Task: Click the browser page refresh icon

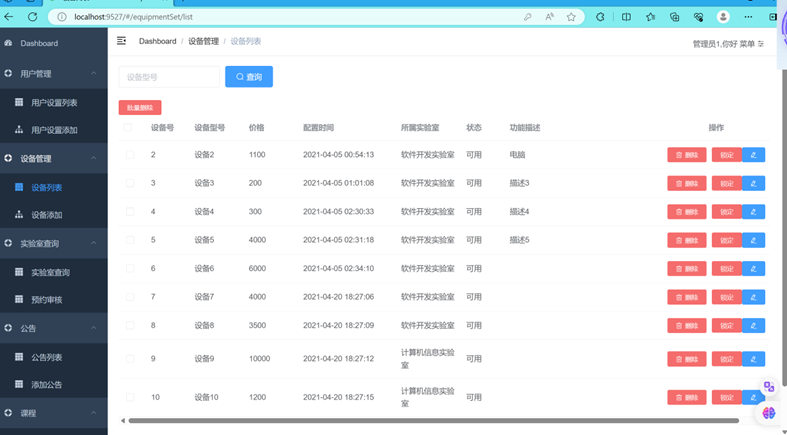Action: click(33, 17)
